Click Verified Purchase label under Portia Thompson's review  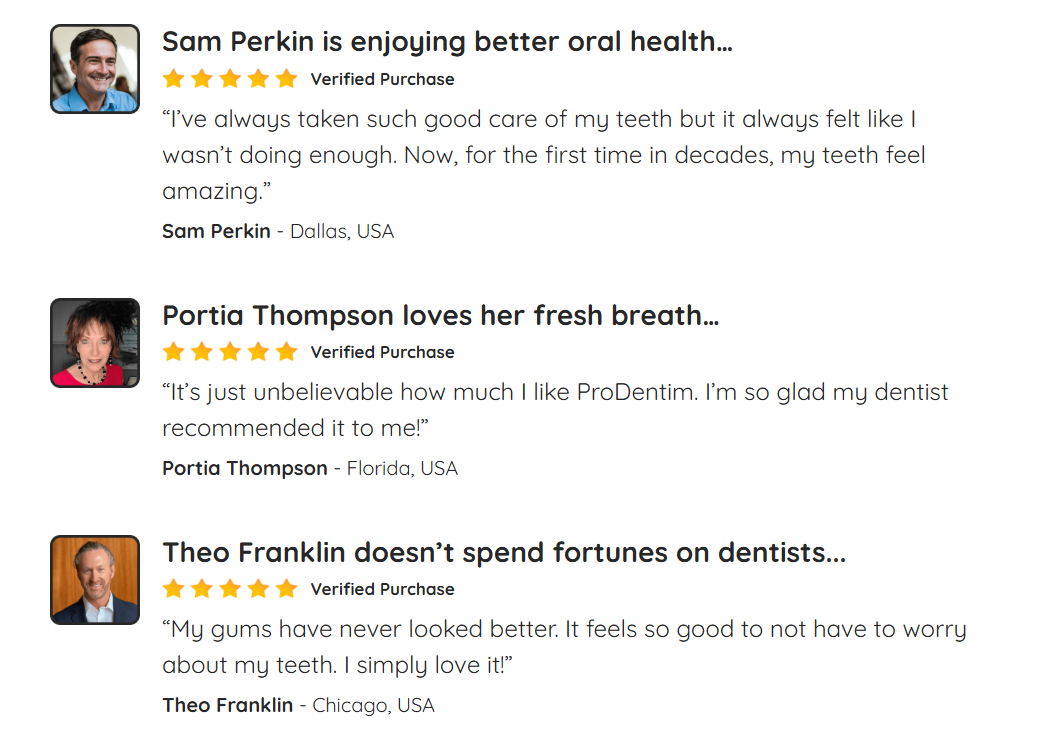(x=382, y=352)
